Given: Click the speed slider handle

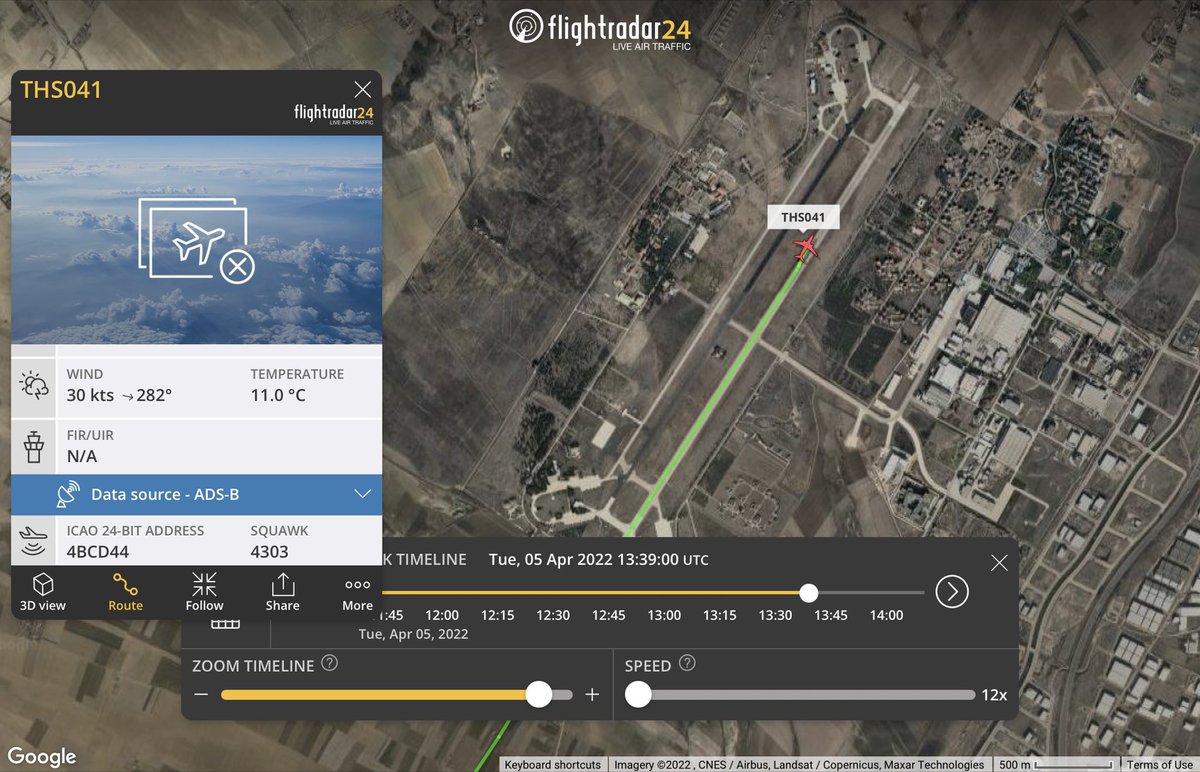Looking at the screenshot, I should pos(637,694).
